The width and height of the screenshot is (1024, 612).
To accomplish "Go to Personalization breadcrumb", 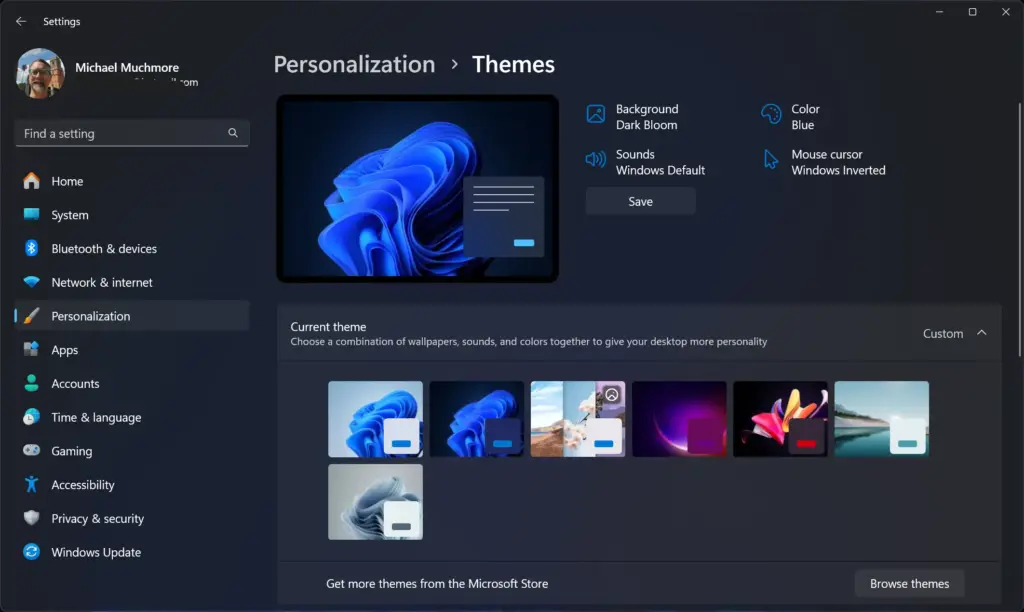I will [354, 64].
